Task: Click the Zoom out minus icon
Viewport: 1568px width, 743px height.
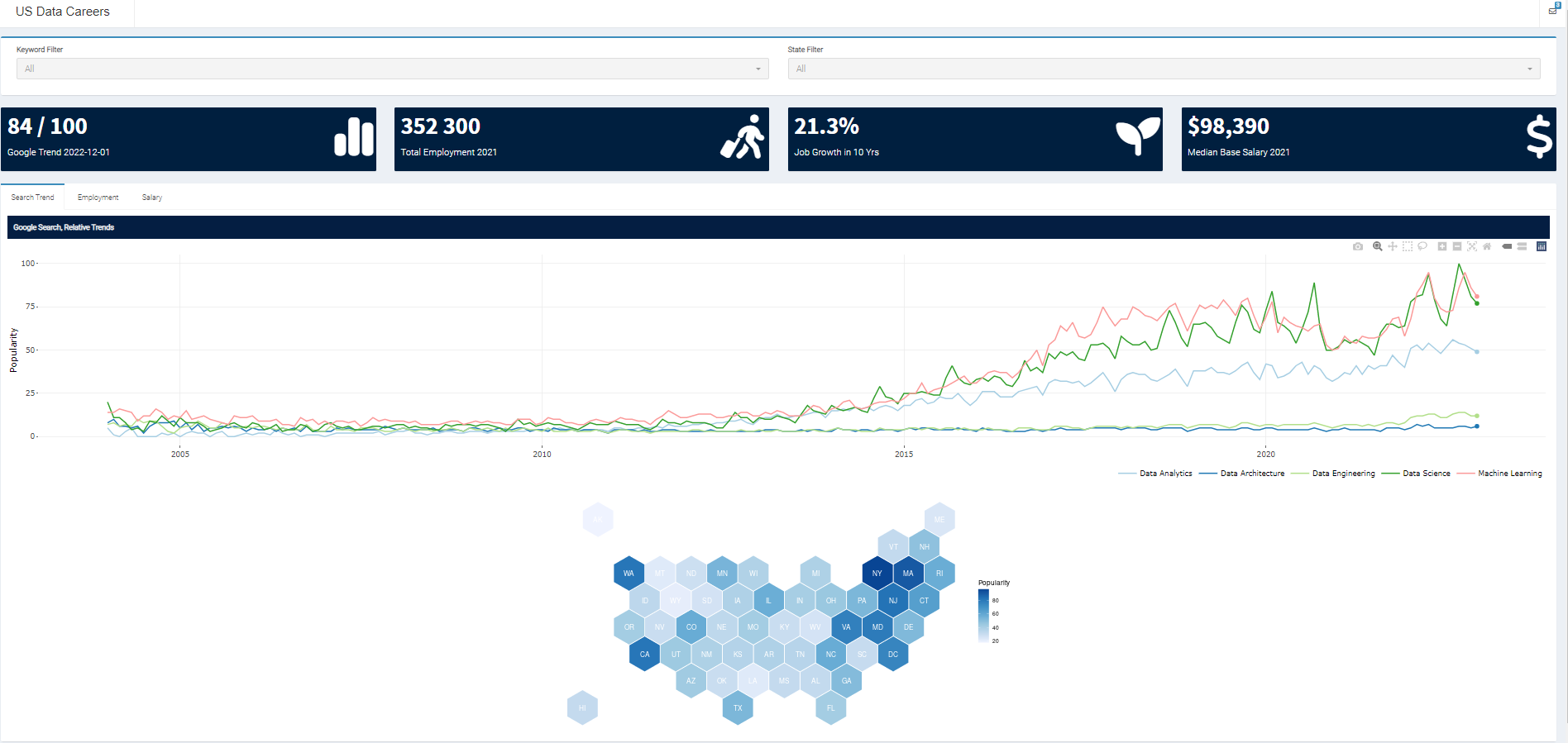Action: point(1457,246)
